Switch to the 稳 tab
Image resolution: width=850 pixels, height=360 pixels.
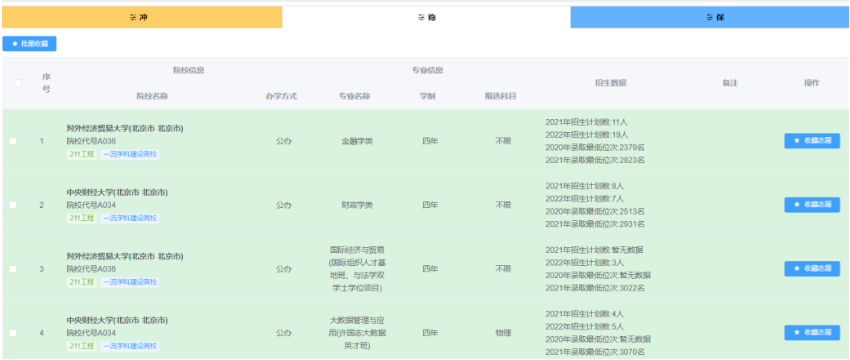tap(426, 17)
